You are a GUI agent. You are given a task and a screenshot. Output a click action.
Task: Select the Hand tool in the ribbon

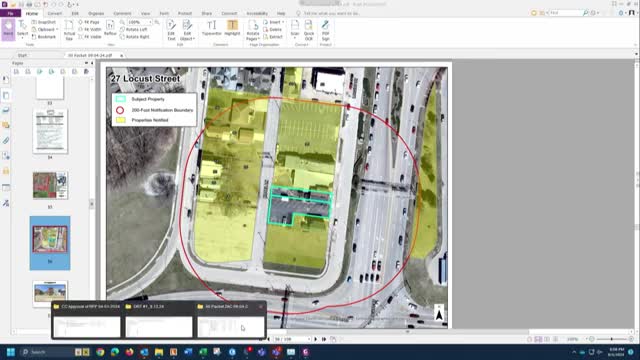tap(8, 29)
